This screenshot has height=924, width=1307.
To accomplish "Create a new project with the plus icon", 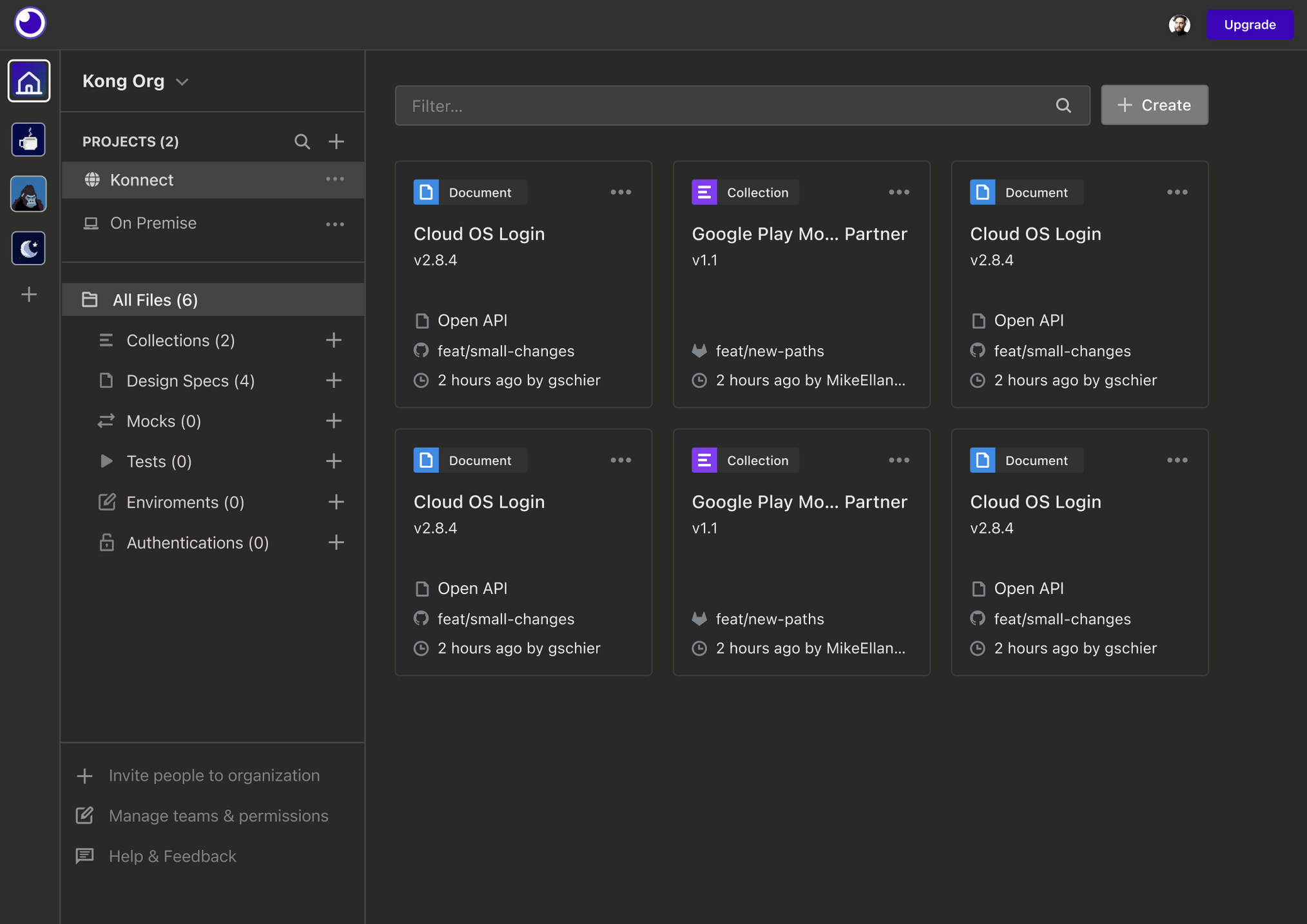I will click(336, 141).
